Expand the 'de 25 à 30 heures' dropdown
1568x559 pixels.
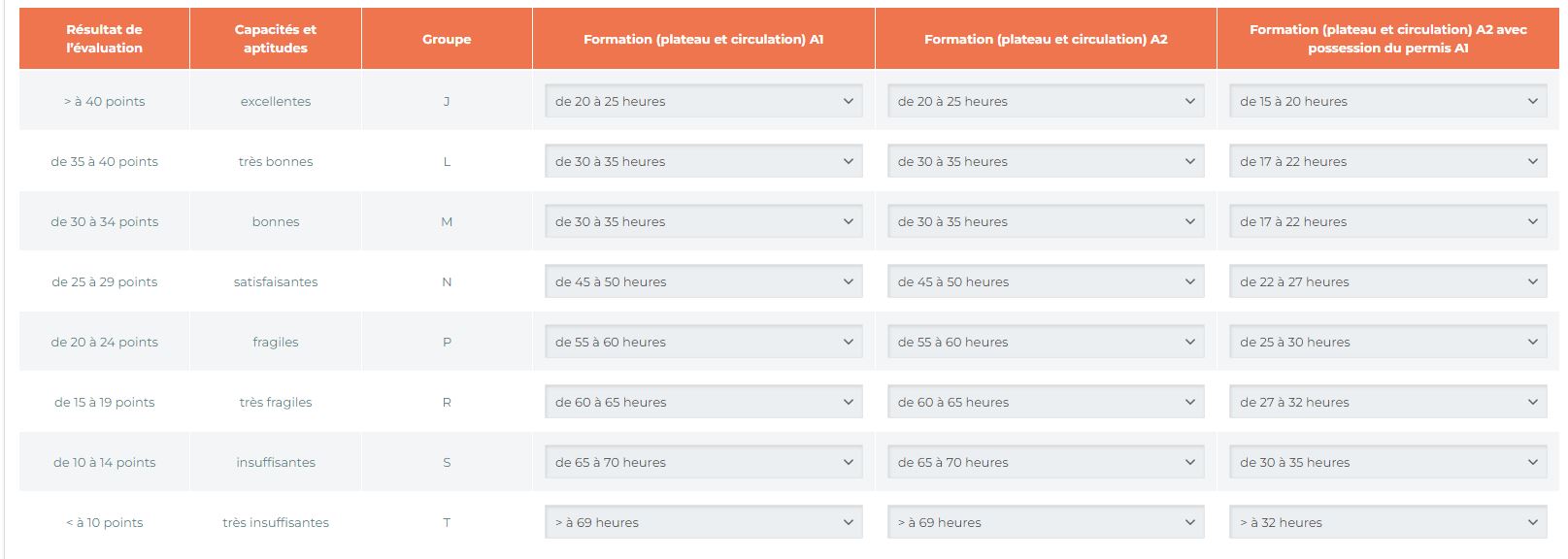tap(1387, 342)
